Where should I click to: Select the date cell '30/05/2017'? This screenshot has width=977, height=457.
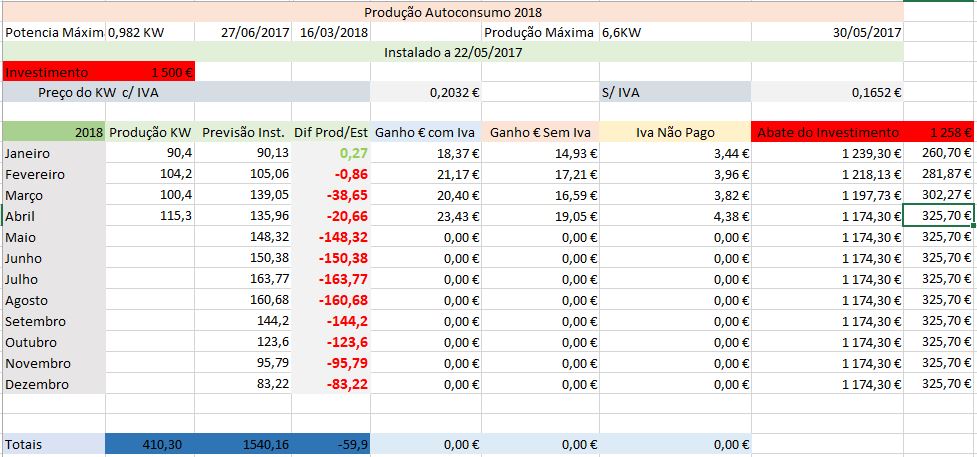tap(827, 32)
